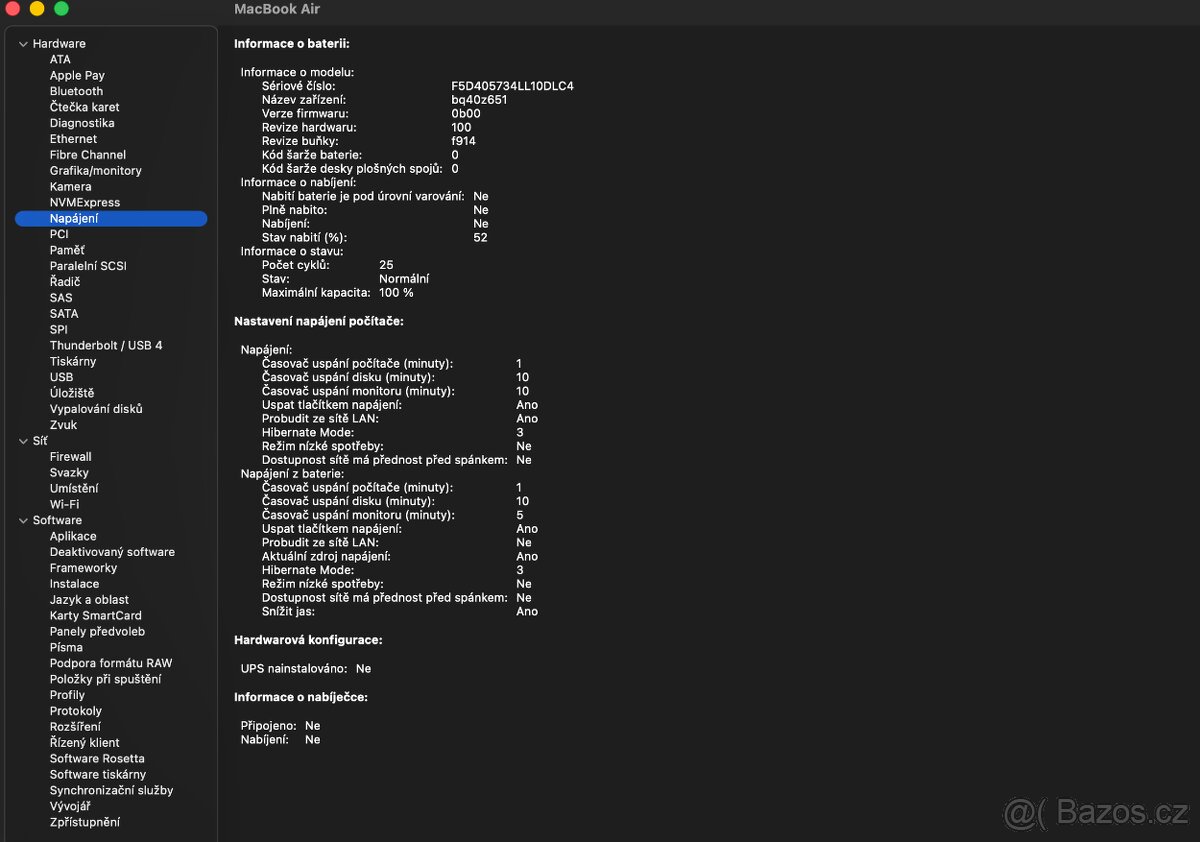The height and width of the screenshot is (842, 1200).
Task: Select Položky při spuštění entry
Action: (105, 679)
